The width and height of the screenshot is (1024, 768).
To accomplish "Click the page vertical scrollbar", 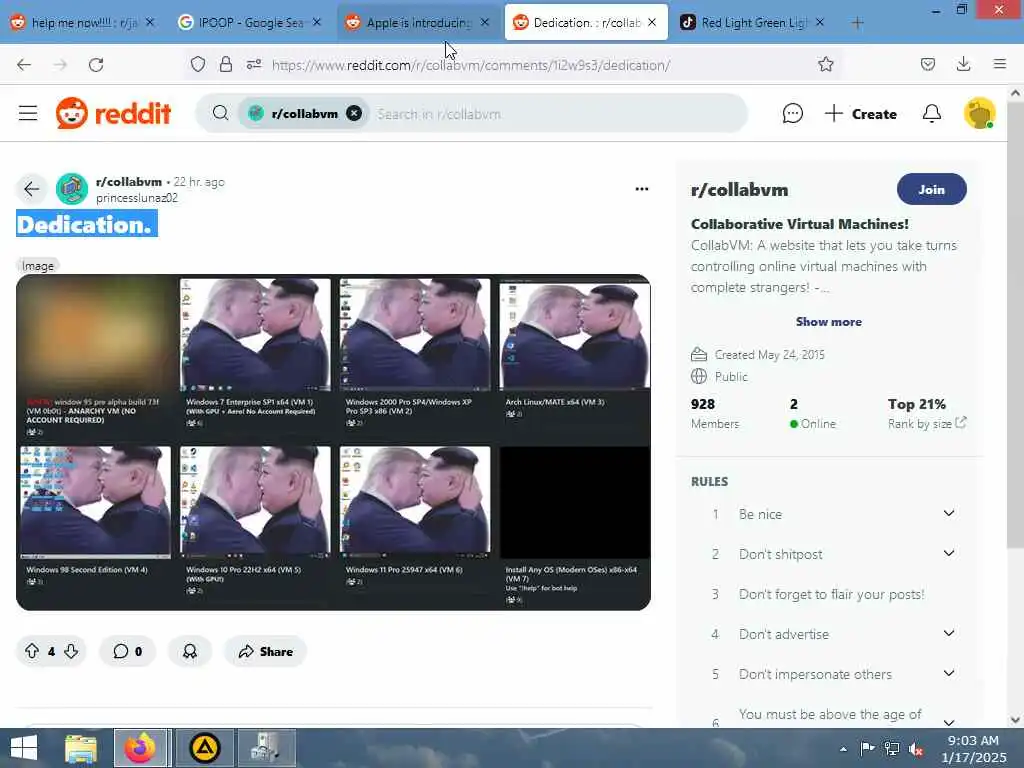I will coord(1015,325).
